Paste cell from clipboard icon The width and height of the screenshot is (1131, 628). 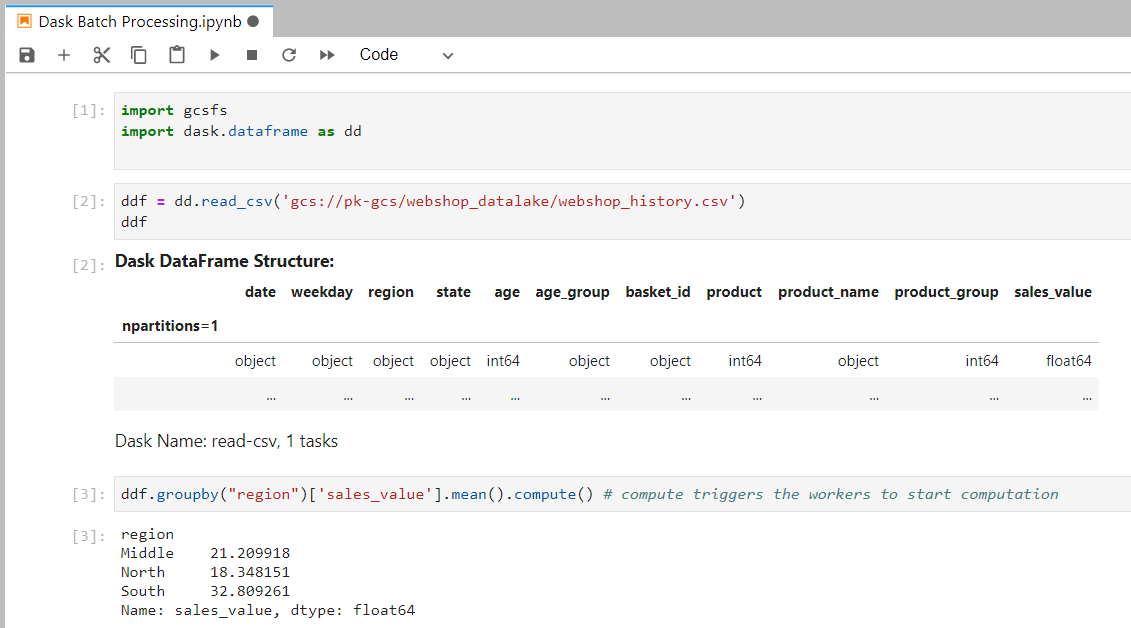tap(177, 55)
